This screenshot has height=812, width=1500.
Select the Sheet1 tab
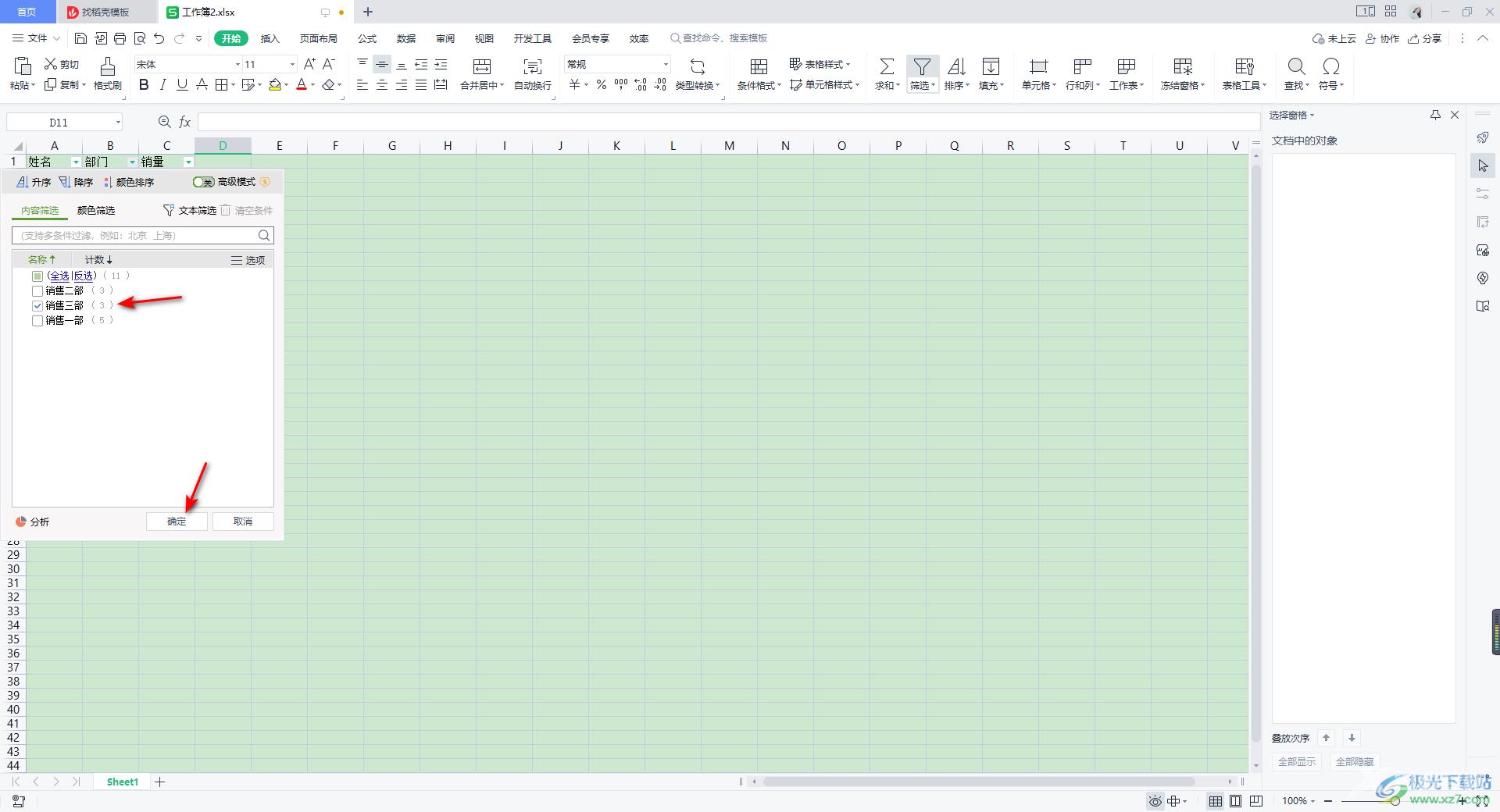click(123, 782)
